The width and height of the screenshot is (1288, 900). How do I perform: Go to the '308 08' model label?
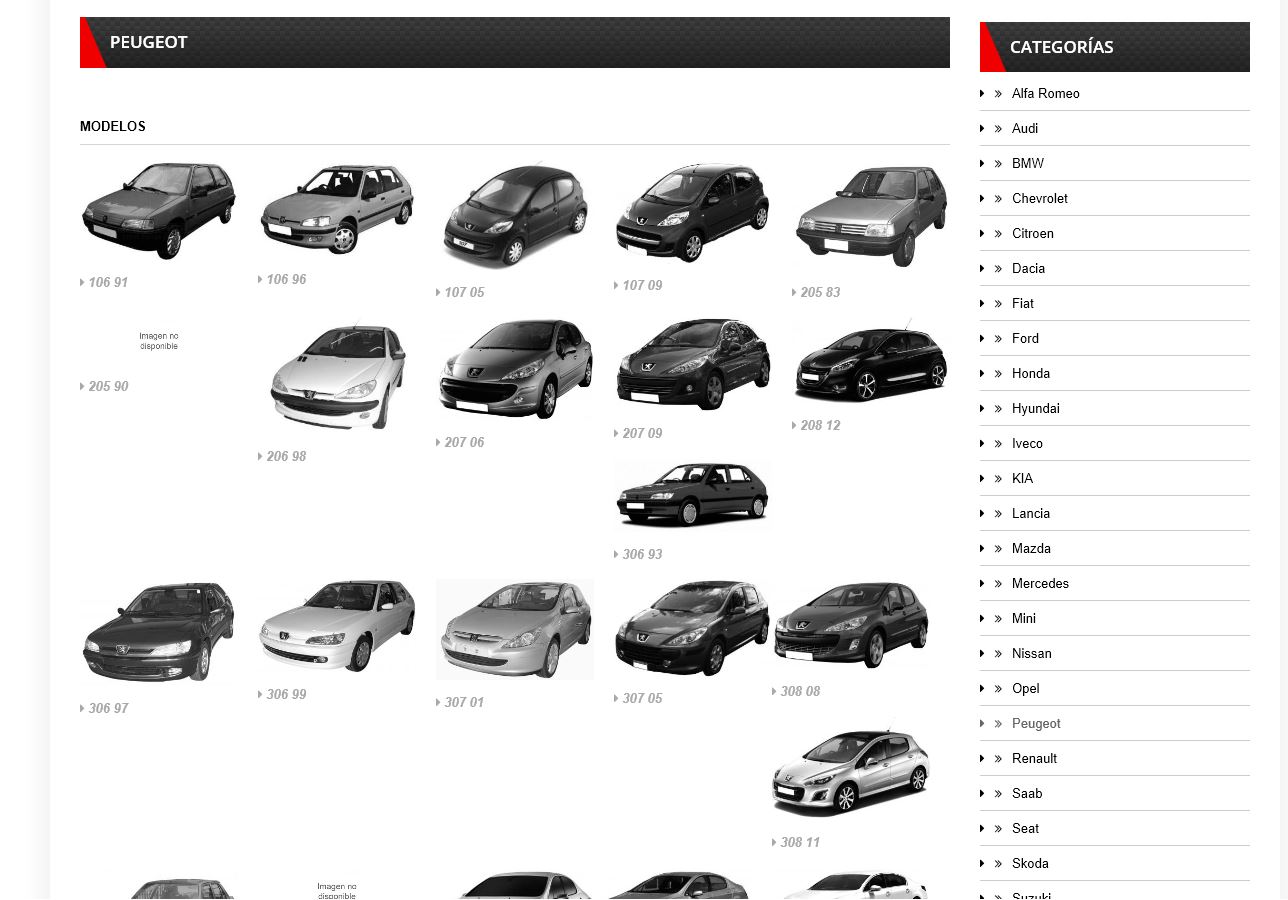point(800,692)
